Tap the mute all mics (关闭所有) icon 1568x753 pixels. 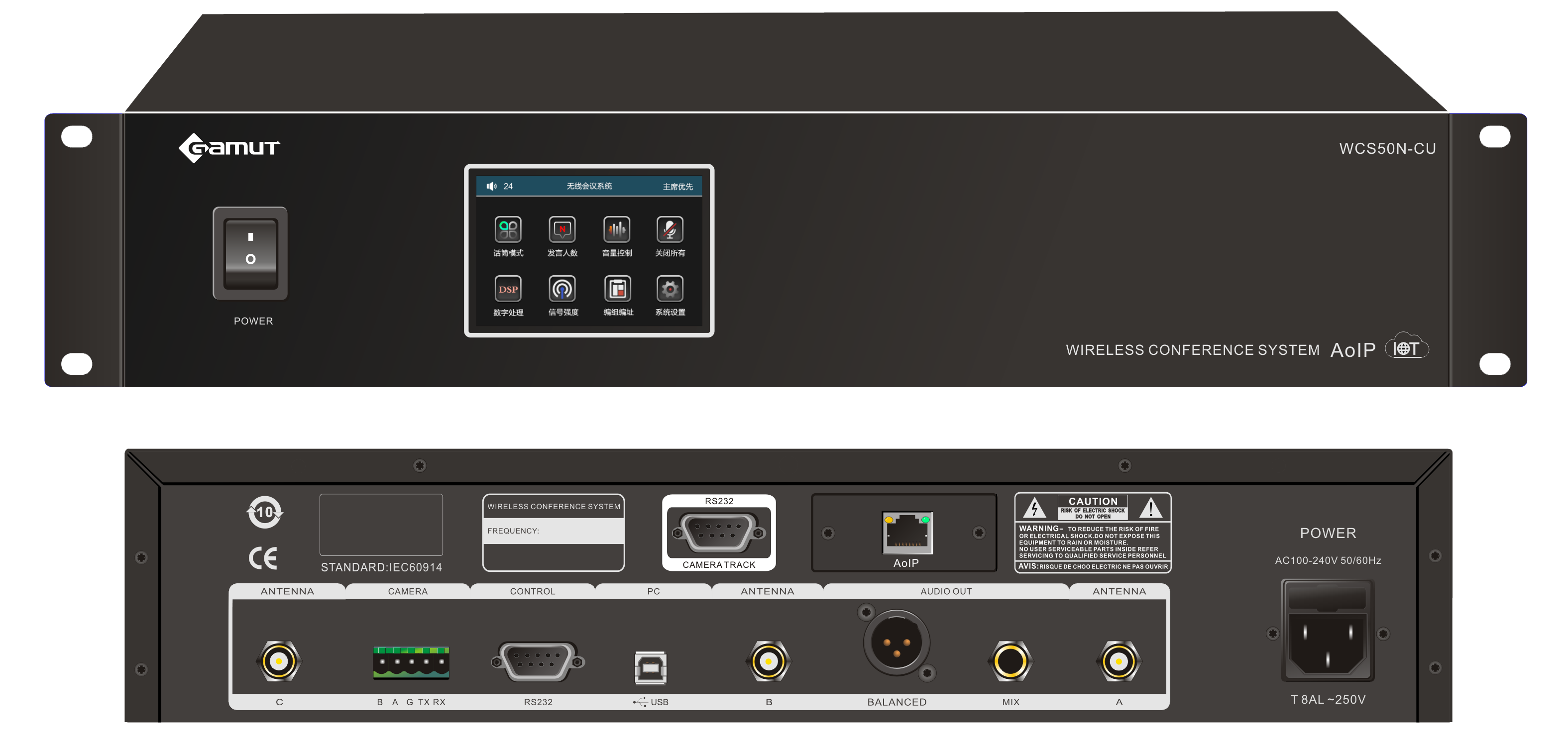point(670,229)
